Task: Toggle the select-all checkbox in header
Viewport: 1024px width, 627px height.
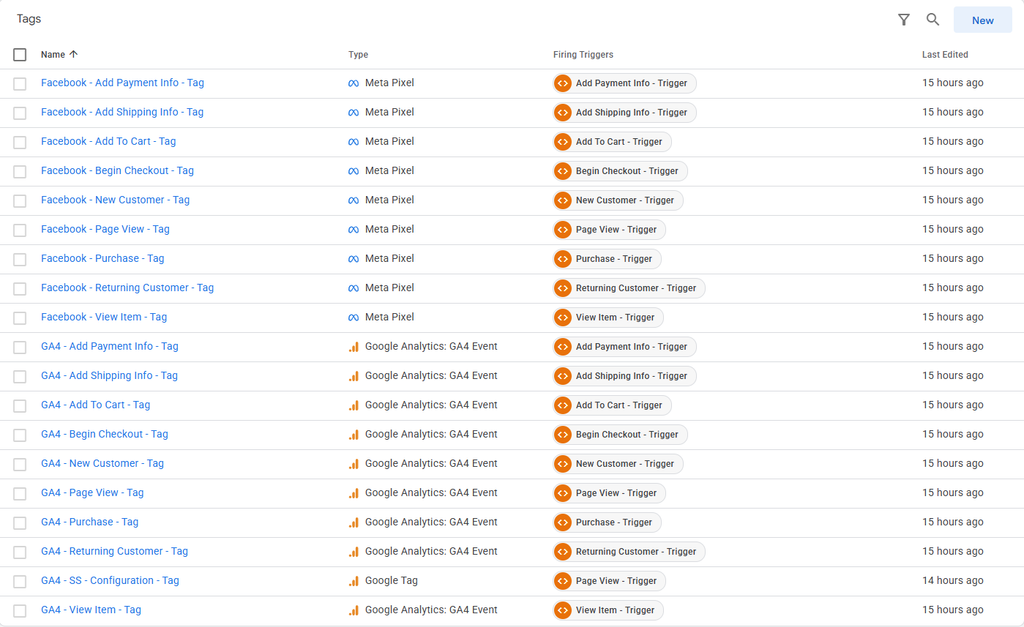Action: (20, 54)
